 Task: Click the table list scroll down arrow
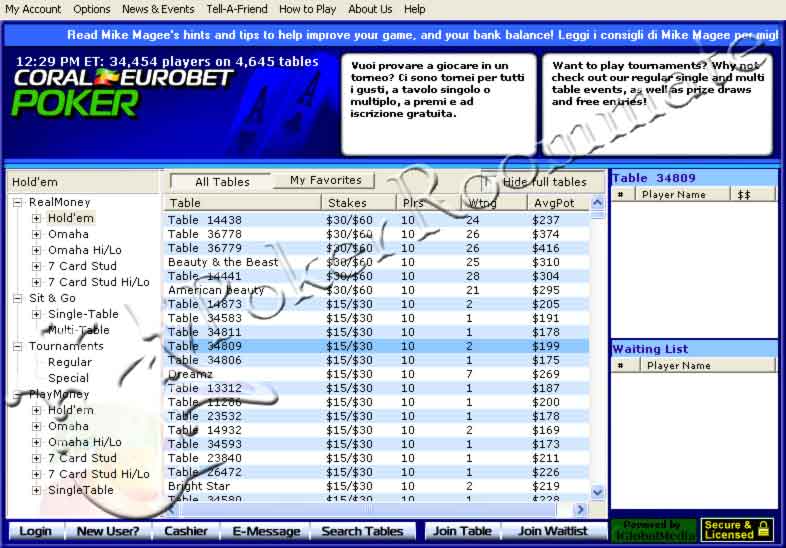tap(598, 492)
